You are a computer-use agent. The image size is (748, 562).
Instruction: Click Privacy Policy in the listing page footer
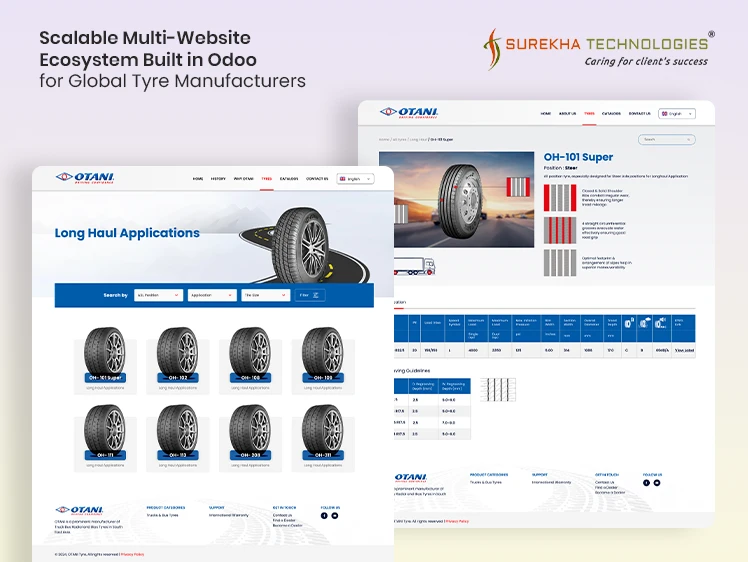pos(133,554)
